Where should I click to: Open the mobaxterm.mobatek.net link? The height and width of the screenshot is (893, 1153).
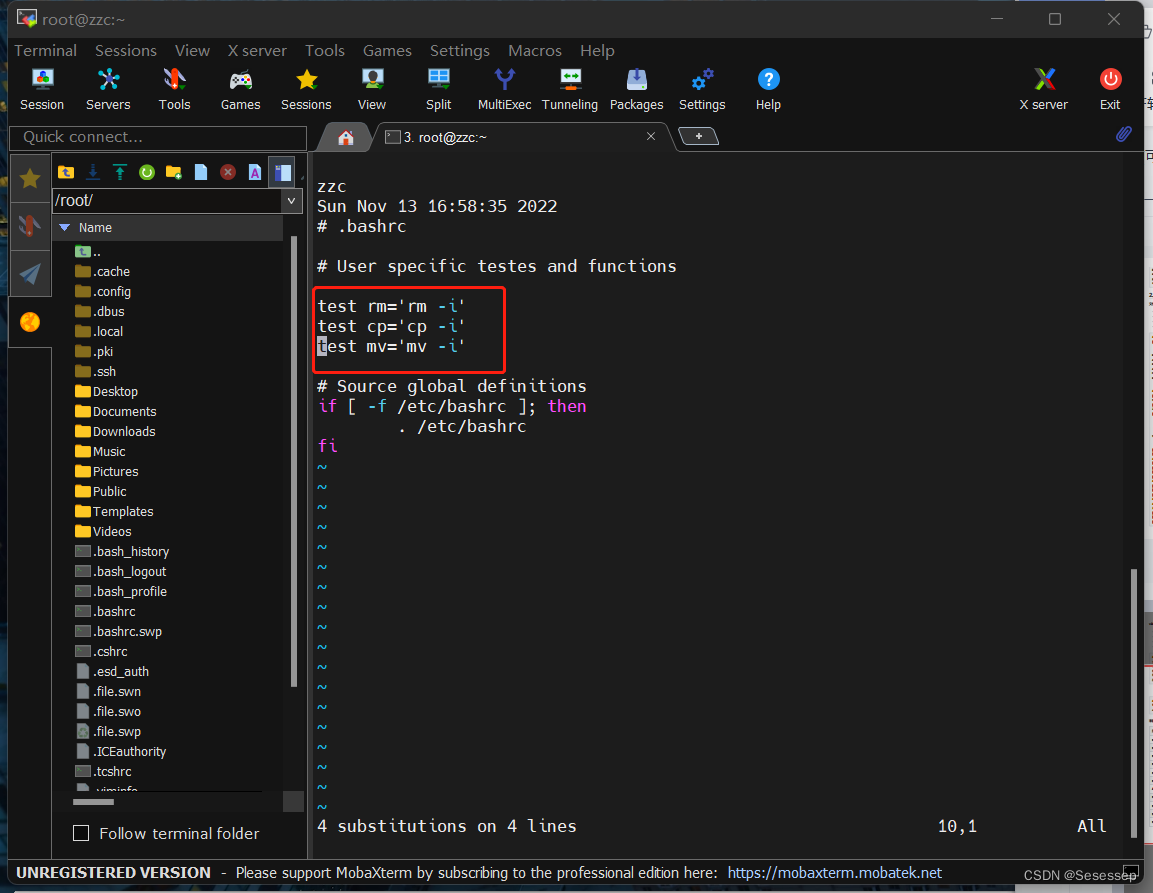[x=835, y=872]
